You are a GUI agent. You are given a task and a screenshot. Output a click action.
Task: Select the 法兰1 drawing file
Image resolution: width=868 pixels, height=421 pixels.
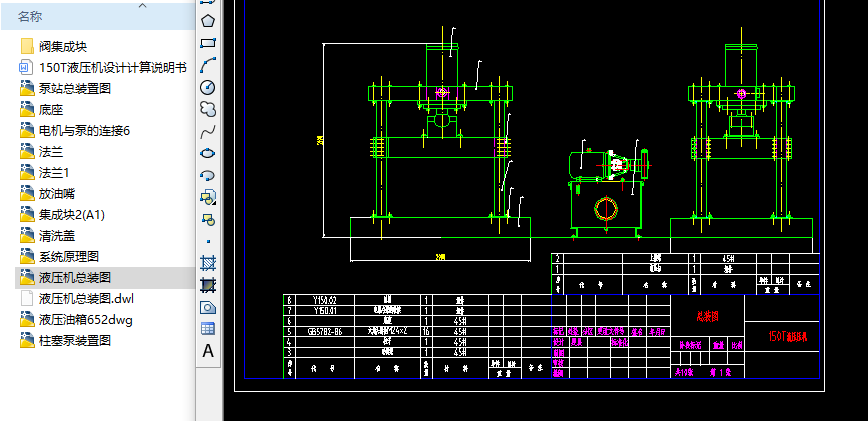pos(44,173)
